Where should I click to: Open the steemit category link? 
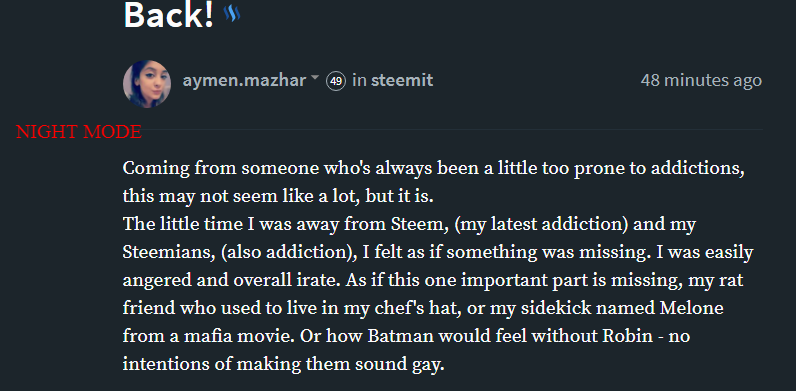pyautogui.click(x=402, y=80)
